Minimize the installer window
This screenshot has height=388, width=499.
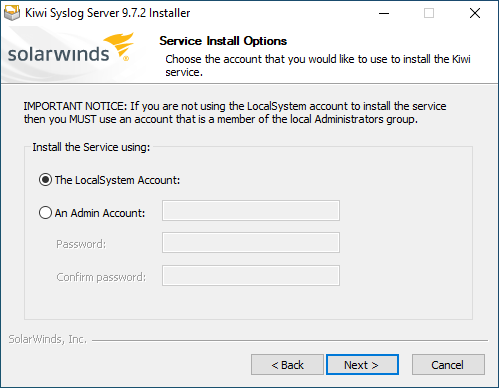click(384, 13)
